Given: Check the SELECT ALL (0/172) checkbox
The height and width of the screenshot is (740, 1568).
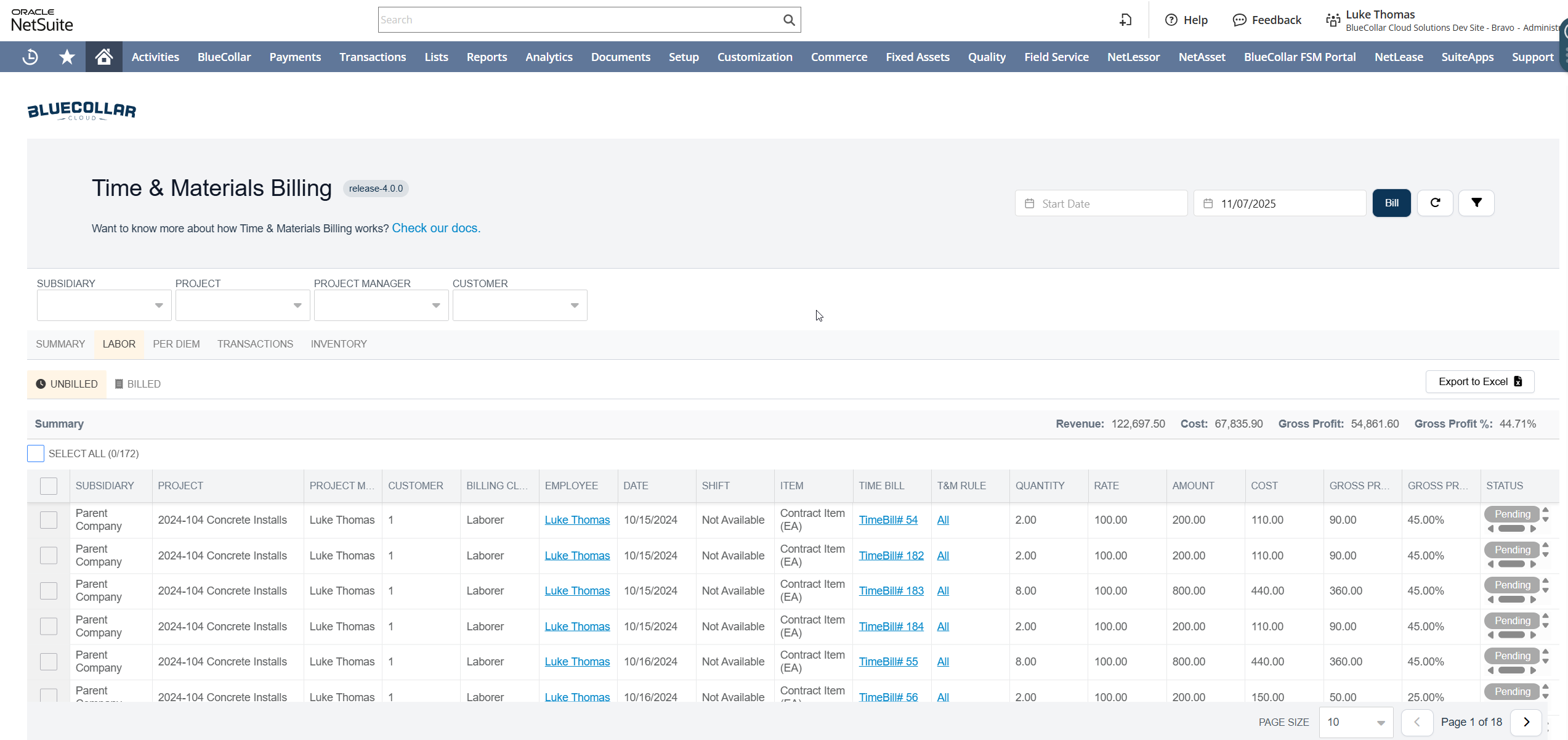Looking at the screenshot, I should tap(36, 453).
